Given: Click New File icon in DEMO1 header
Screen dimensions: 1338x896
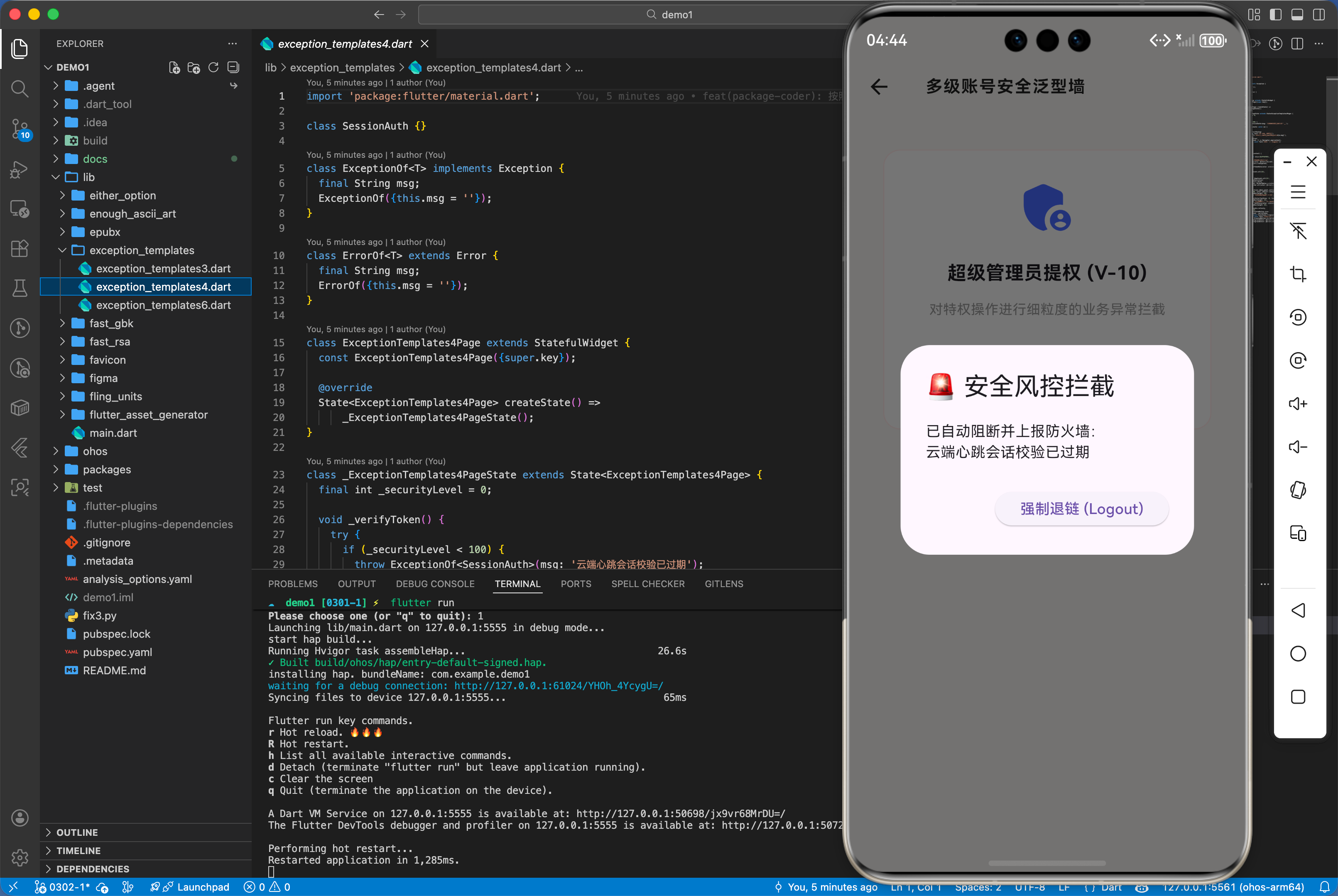Looking at the screenshot, I should click(174, 67).
